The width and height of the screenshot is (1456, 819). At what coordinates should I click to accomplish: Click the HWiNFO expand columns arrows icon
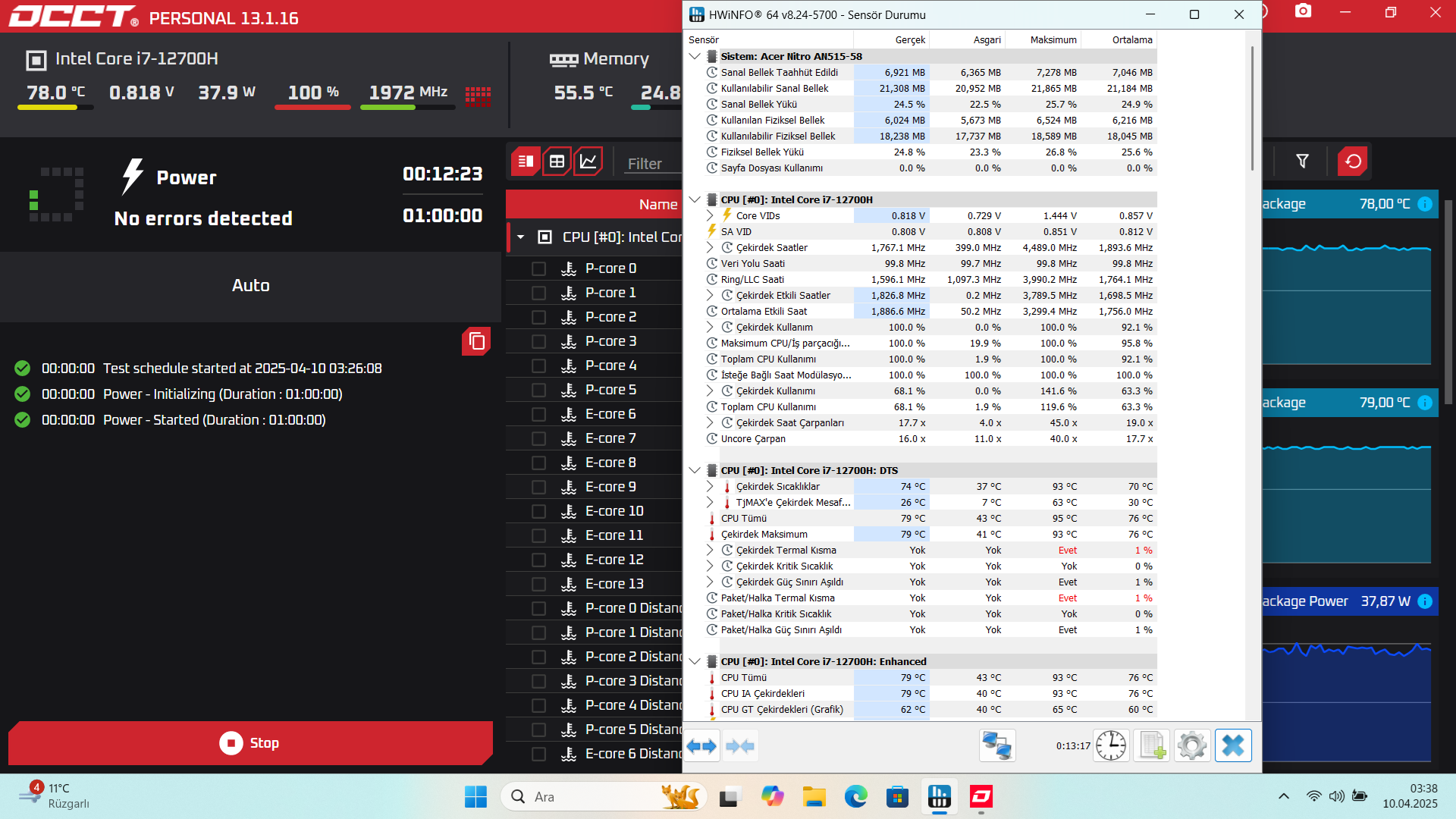tap(701, 746)
